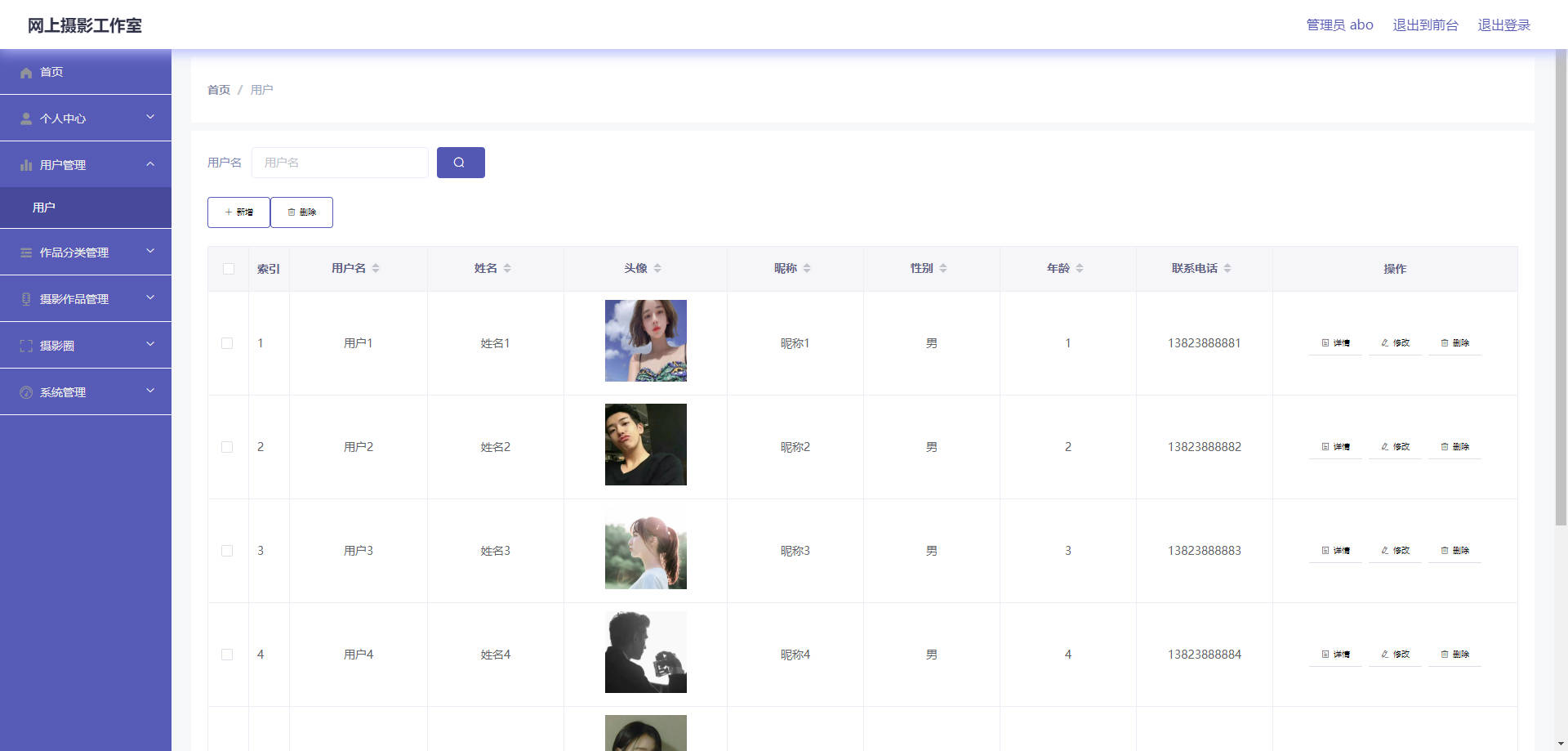Select all rows via header checkbox
The height and width of the screenshot is (751, 1568).
[x=229, y=269]
